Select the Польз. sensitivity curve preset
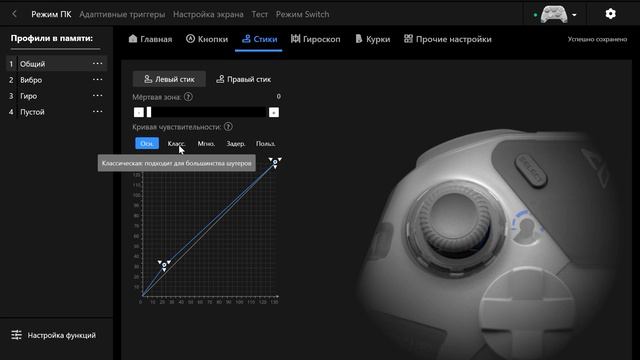This screenshot has height=360, width=640. tap(266, 144)
